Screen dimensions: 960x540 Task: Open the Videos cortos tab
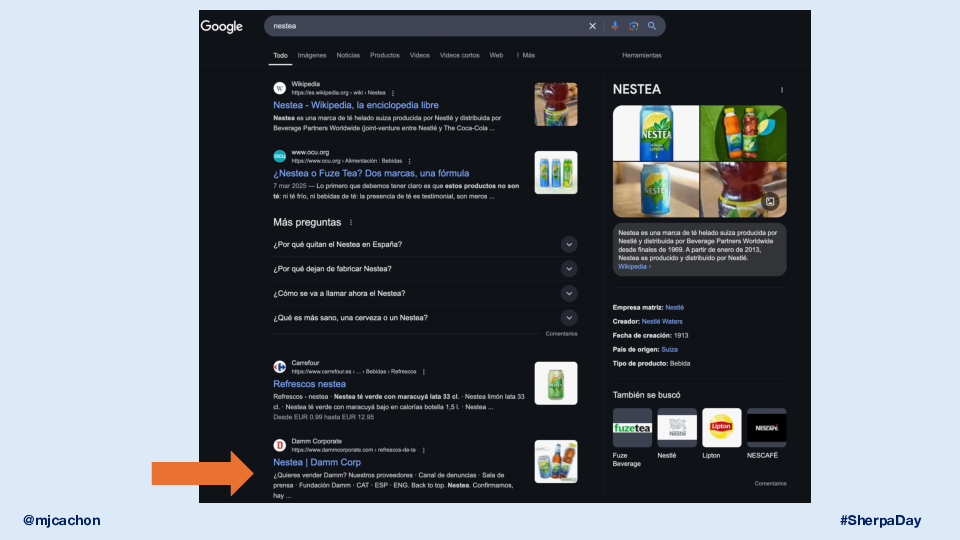459,55
